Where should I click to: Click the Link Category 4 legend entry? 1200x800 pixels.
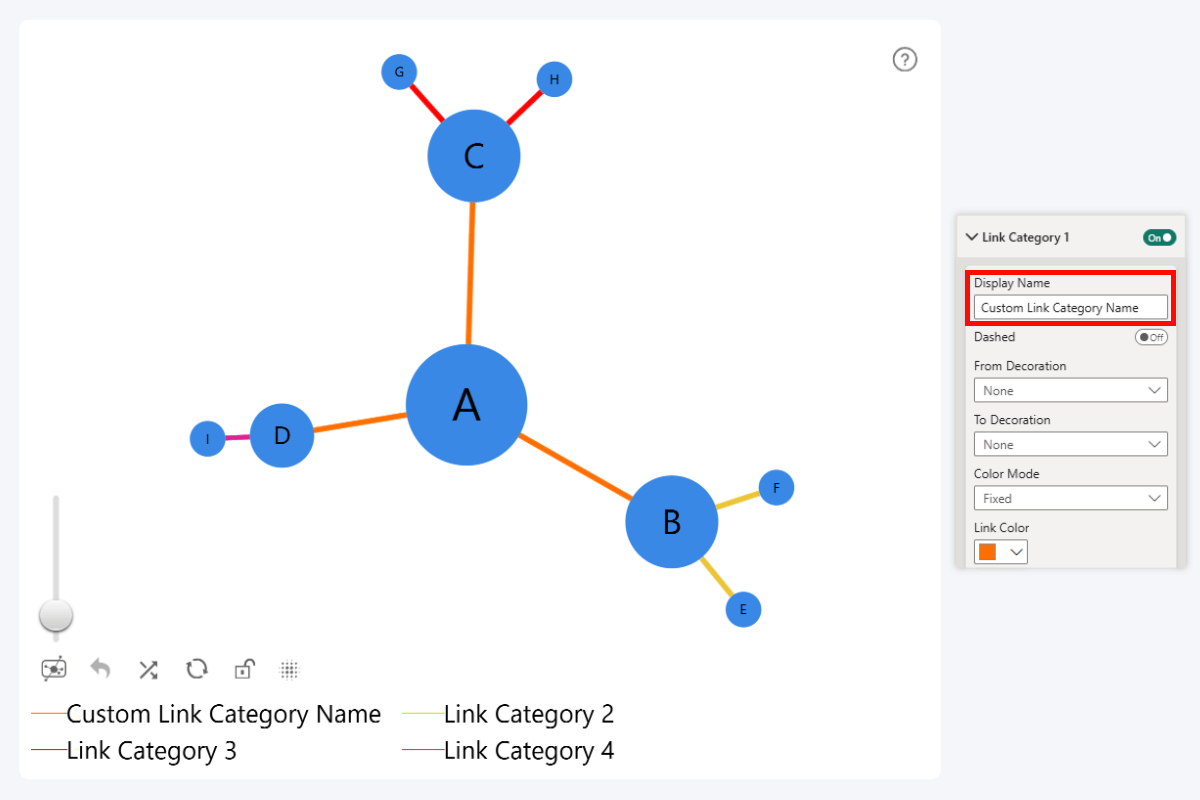pos(528,750)
